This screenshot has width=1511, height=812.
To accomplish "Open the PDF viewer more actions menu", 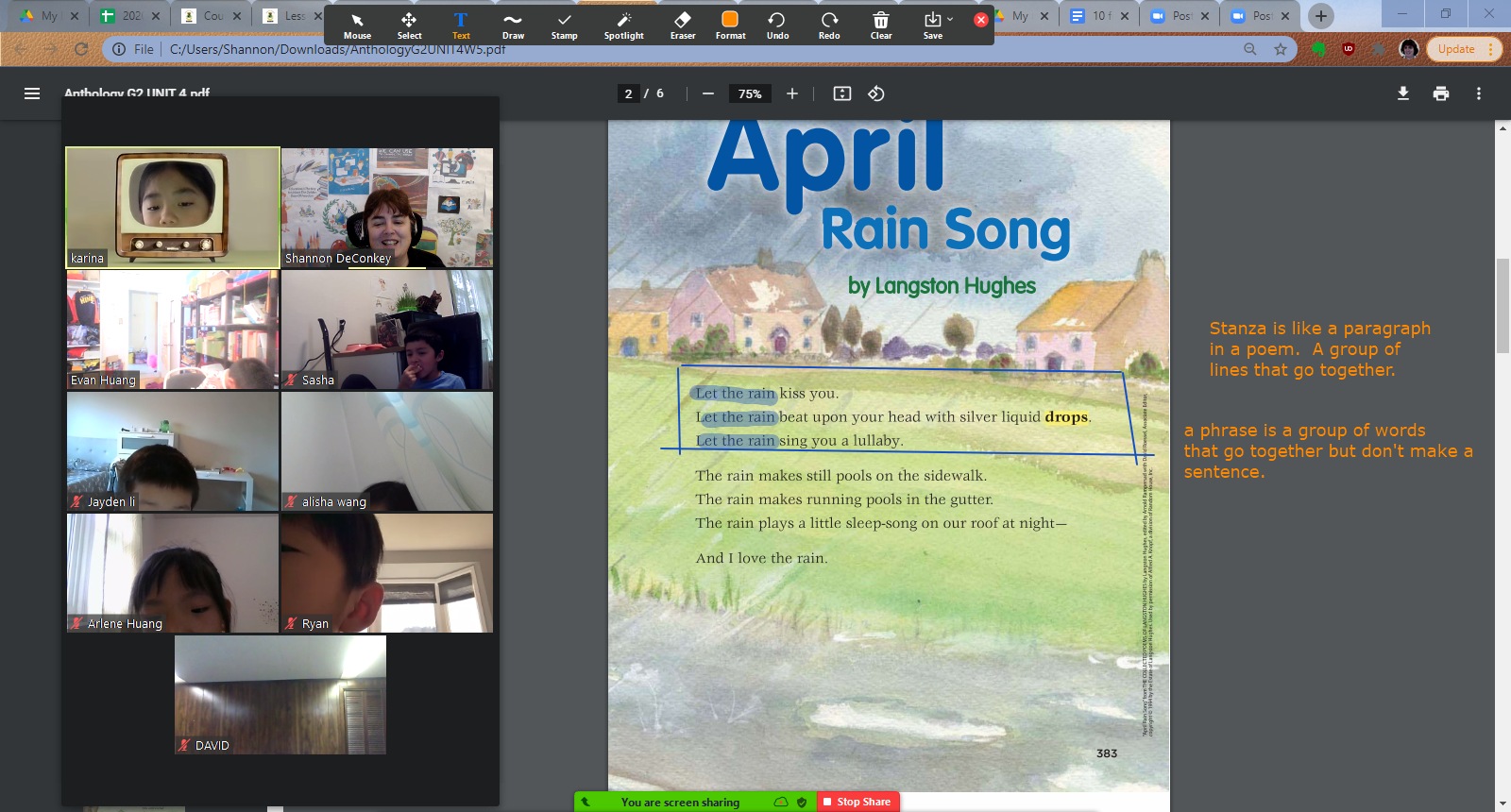I will click(1479, 93).
